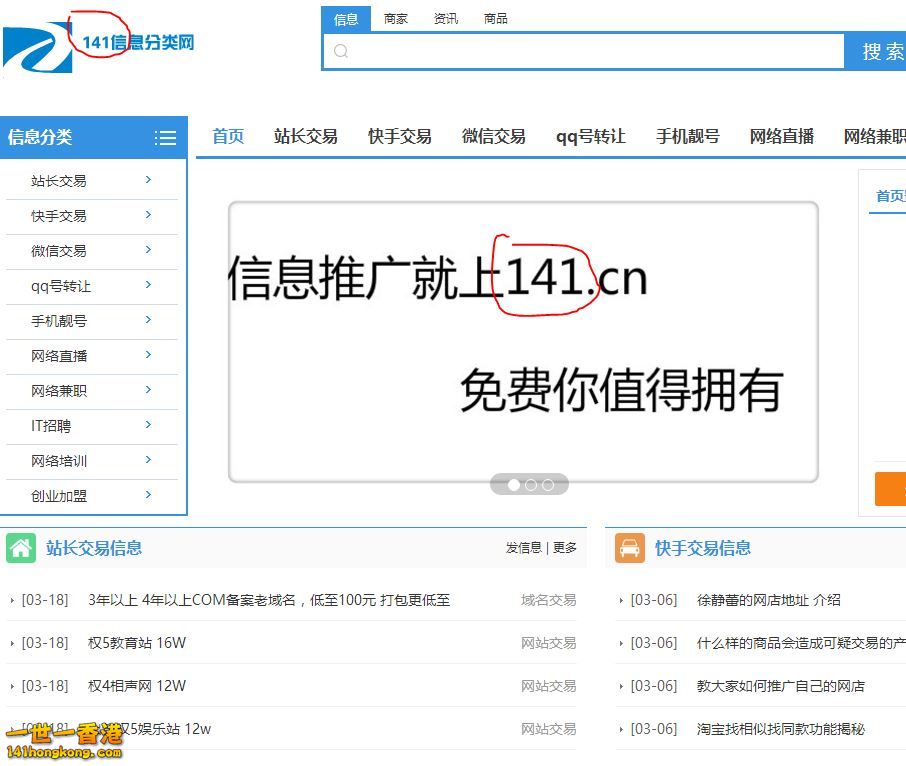The image size is (906, 766).
Task: Switch to the 资讯 search tab
Action: (x=445, y=19)
